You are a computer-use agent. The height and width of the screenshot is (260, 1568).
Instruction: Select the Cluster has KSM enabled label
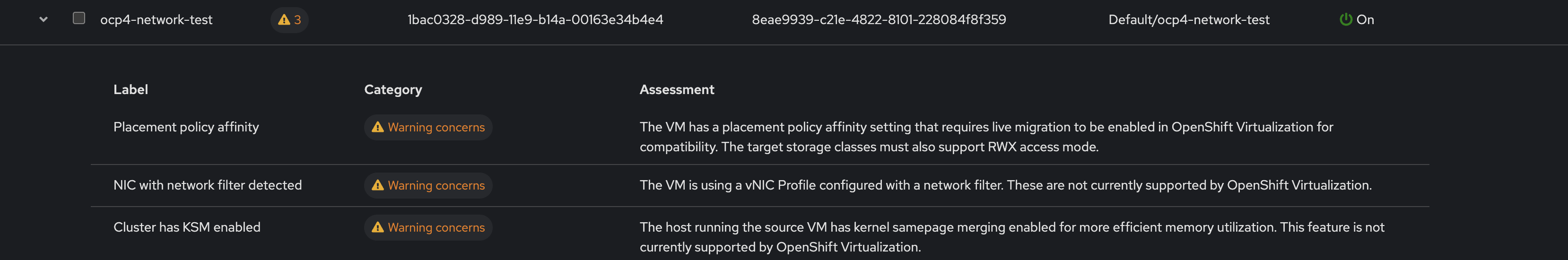[x=186, y=227]
